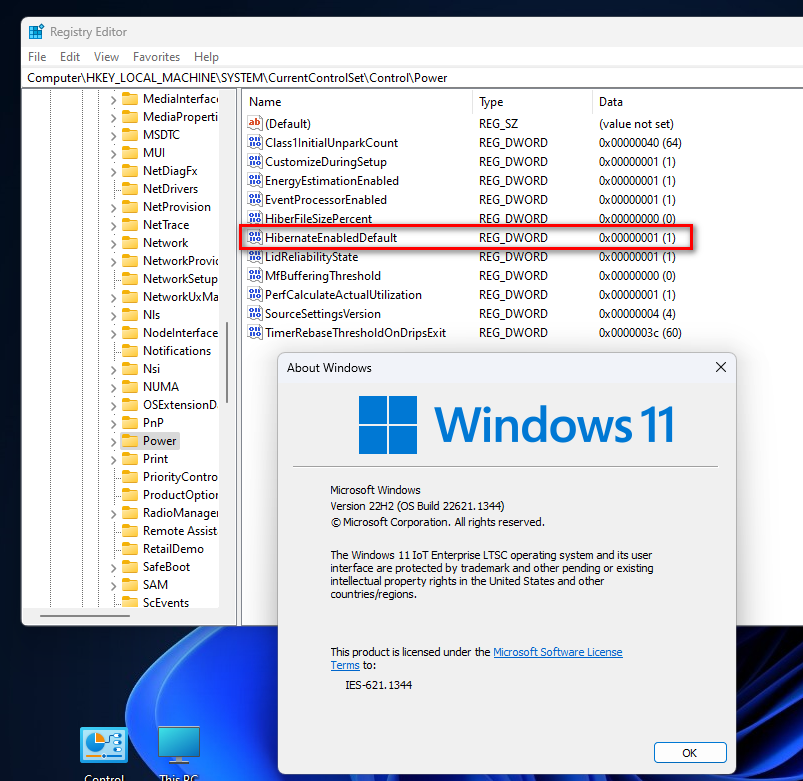Screen dimensions: 803x781
Task: Click the Registry Editor title bar icon
Action: point(36,32)
